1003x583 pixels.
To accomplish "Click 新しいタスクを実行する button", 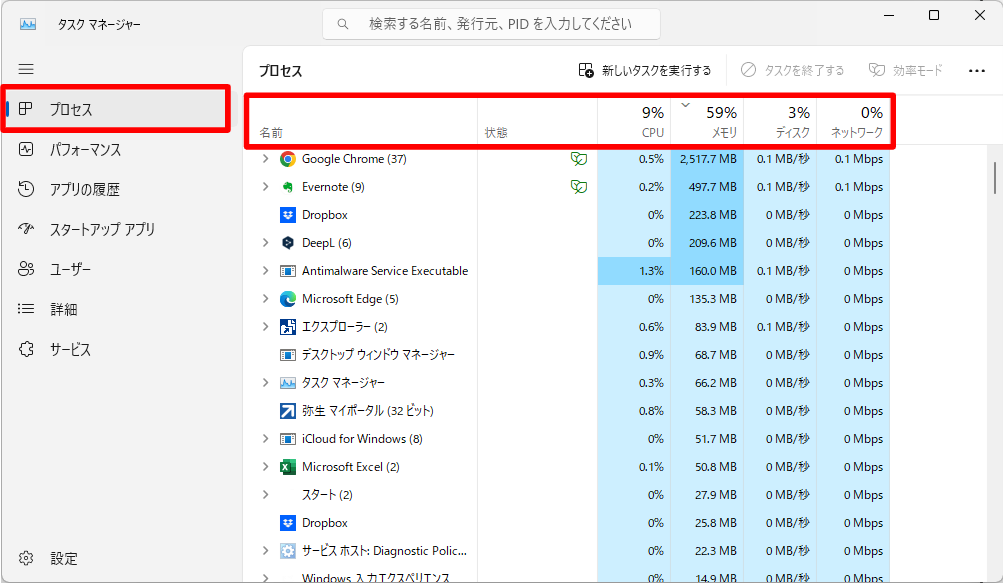I will [x=645, y=71].
